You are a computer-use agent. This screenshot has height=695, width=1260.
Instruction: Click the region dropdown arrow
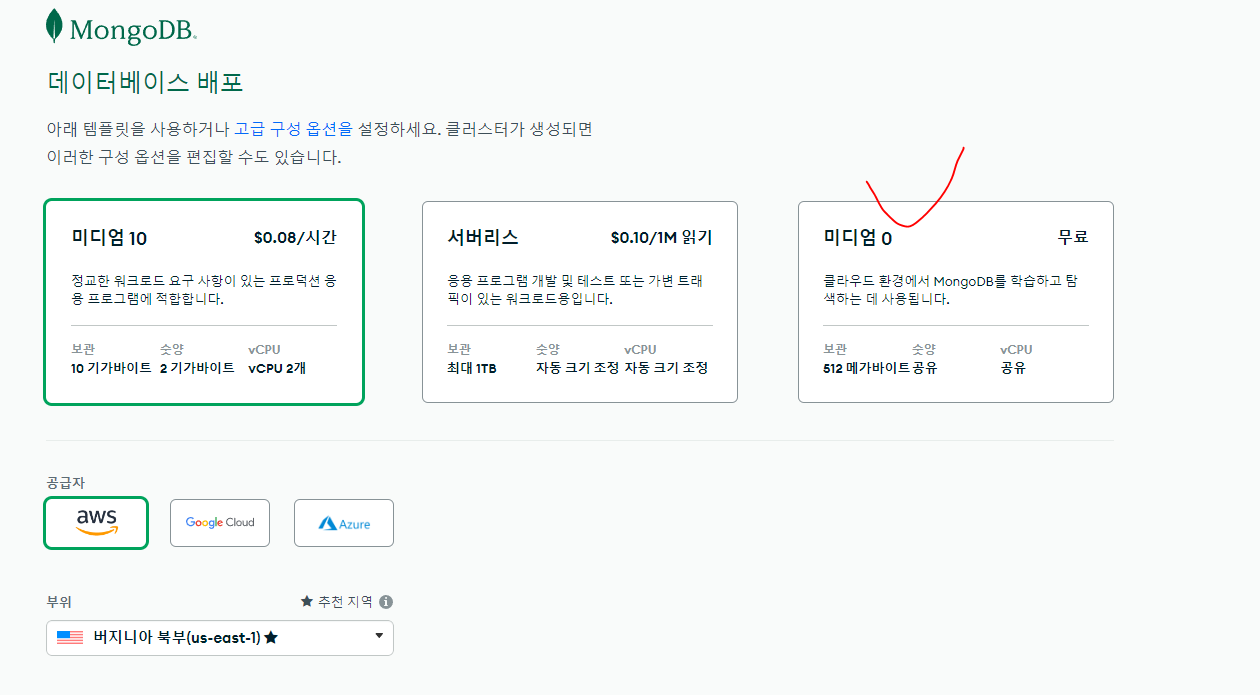378,636
